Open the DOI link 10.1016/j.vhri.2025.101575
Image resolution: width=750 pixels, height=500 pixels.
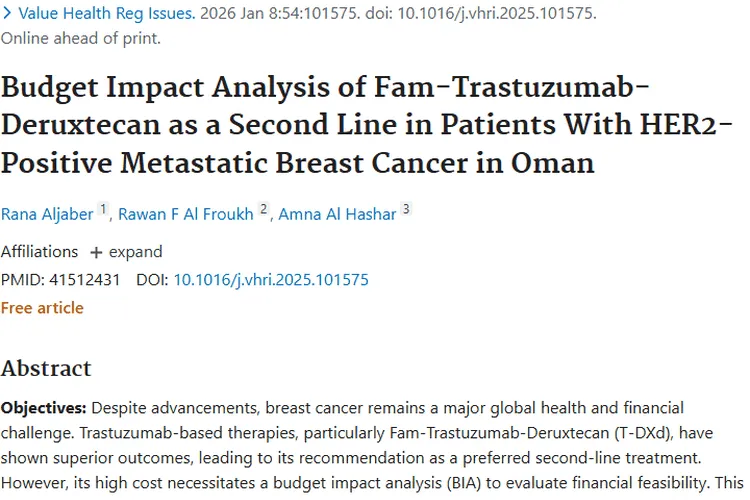(271, 280)
